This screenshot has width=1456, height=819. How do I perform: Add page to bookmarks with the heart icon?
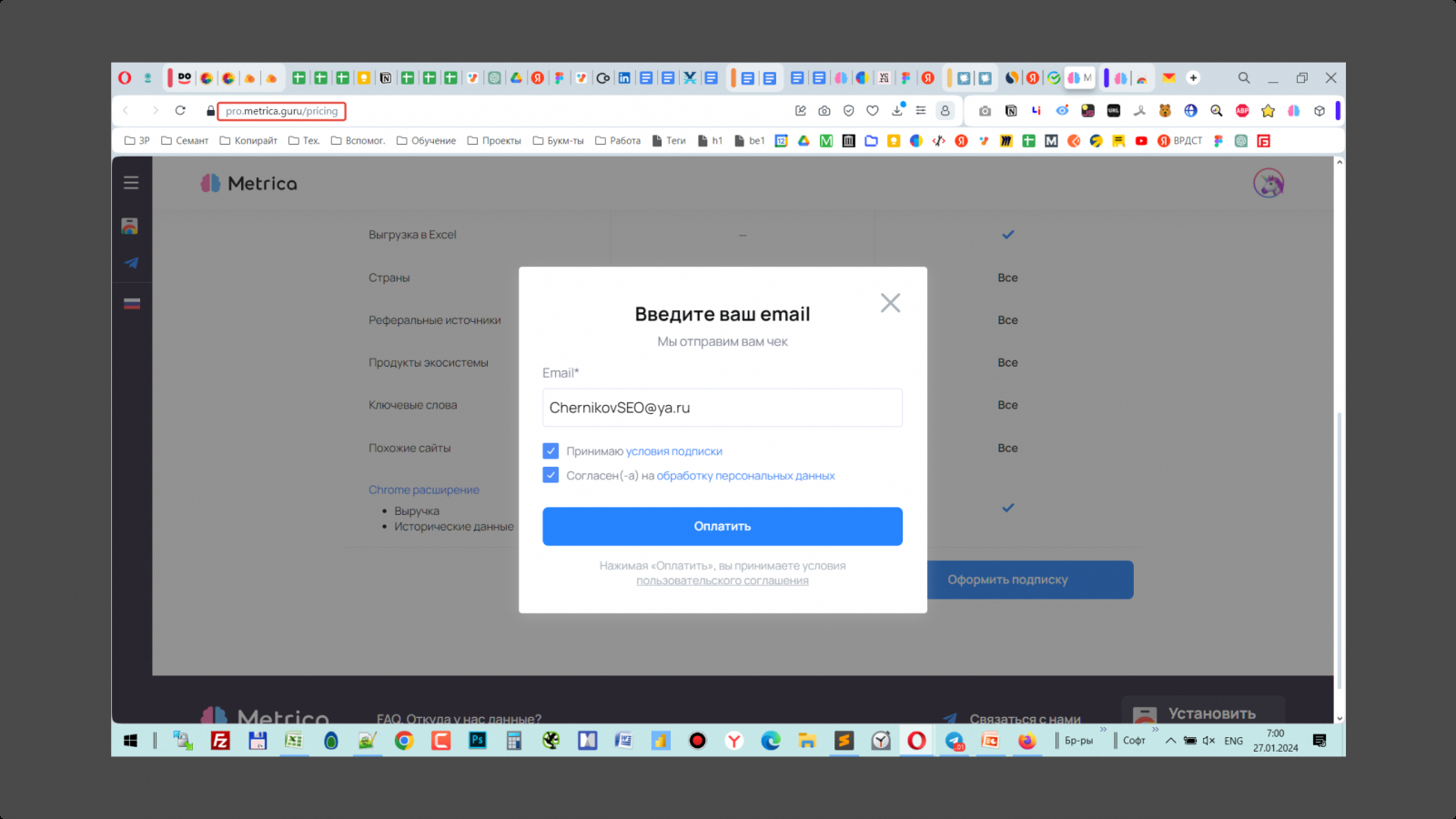point(873,111)
